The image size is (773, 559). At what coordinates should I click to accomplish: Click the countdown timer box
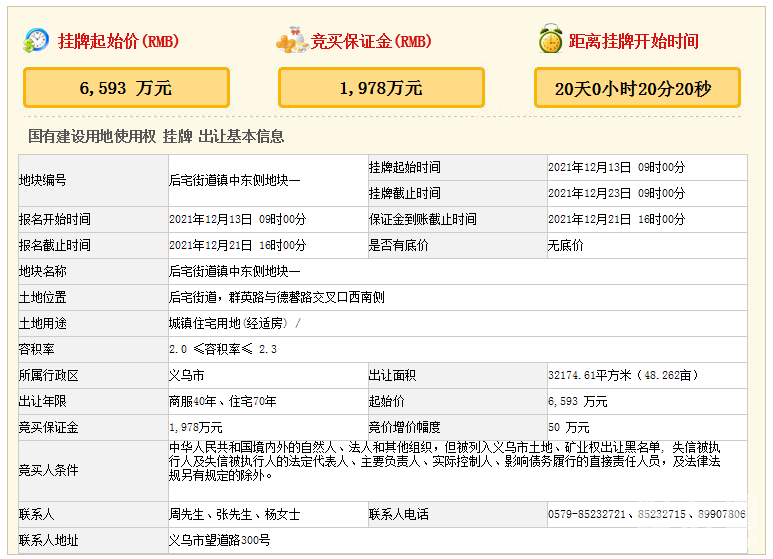(637, 88)
